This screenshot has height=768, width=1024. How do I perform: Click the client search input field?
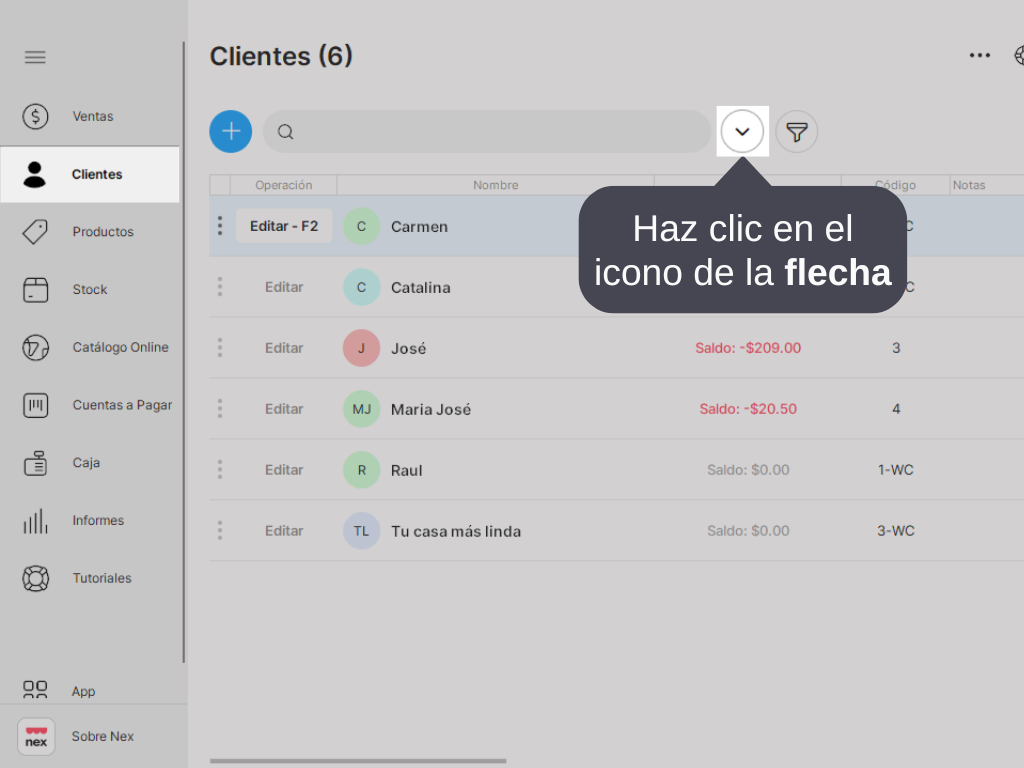pyautogui.click(x=487, y=132)
